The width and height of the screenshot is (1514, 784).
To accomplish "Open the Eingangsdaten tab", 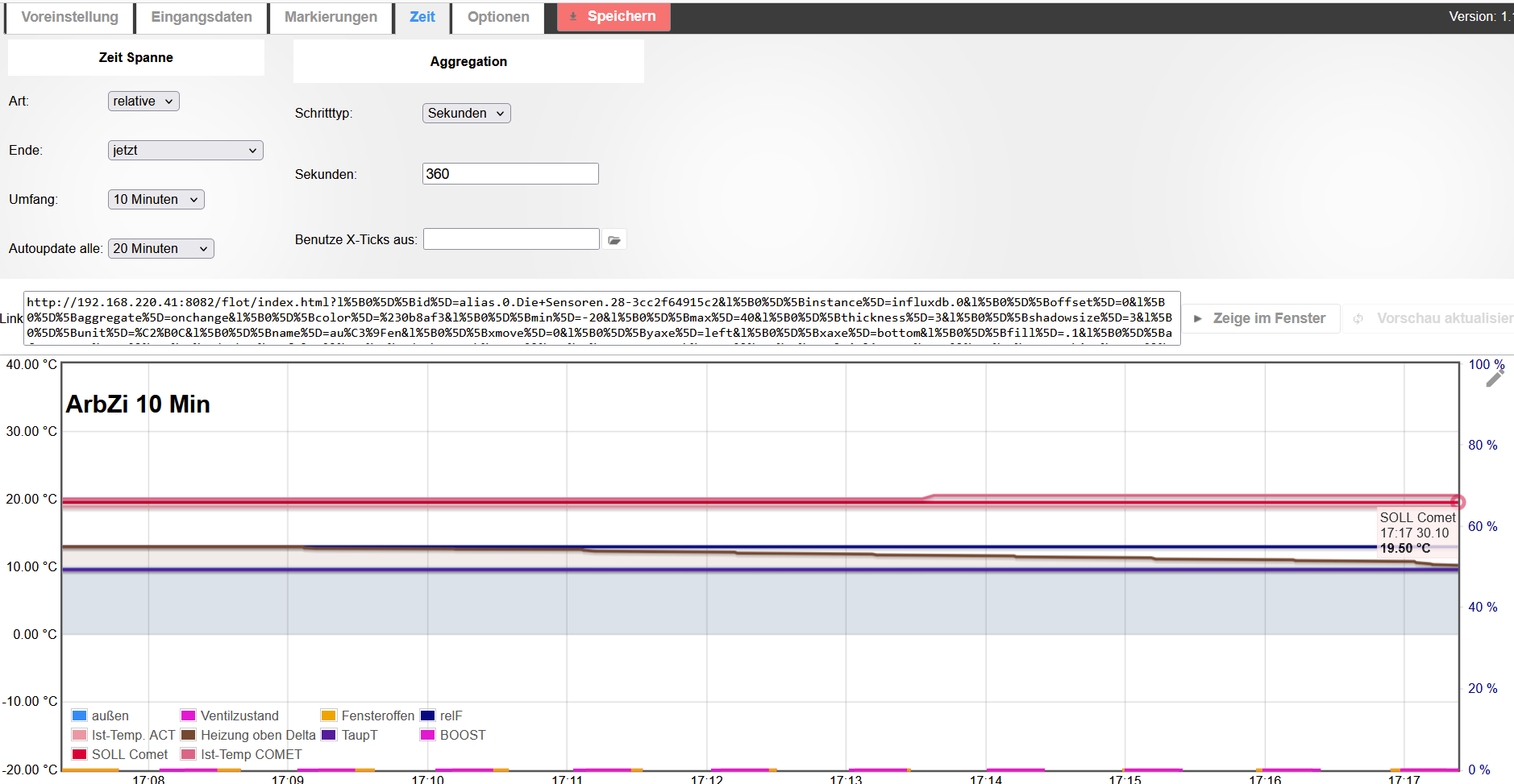I will click(202, 17).
